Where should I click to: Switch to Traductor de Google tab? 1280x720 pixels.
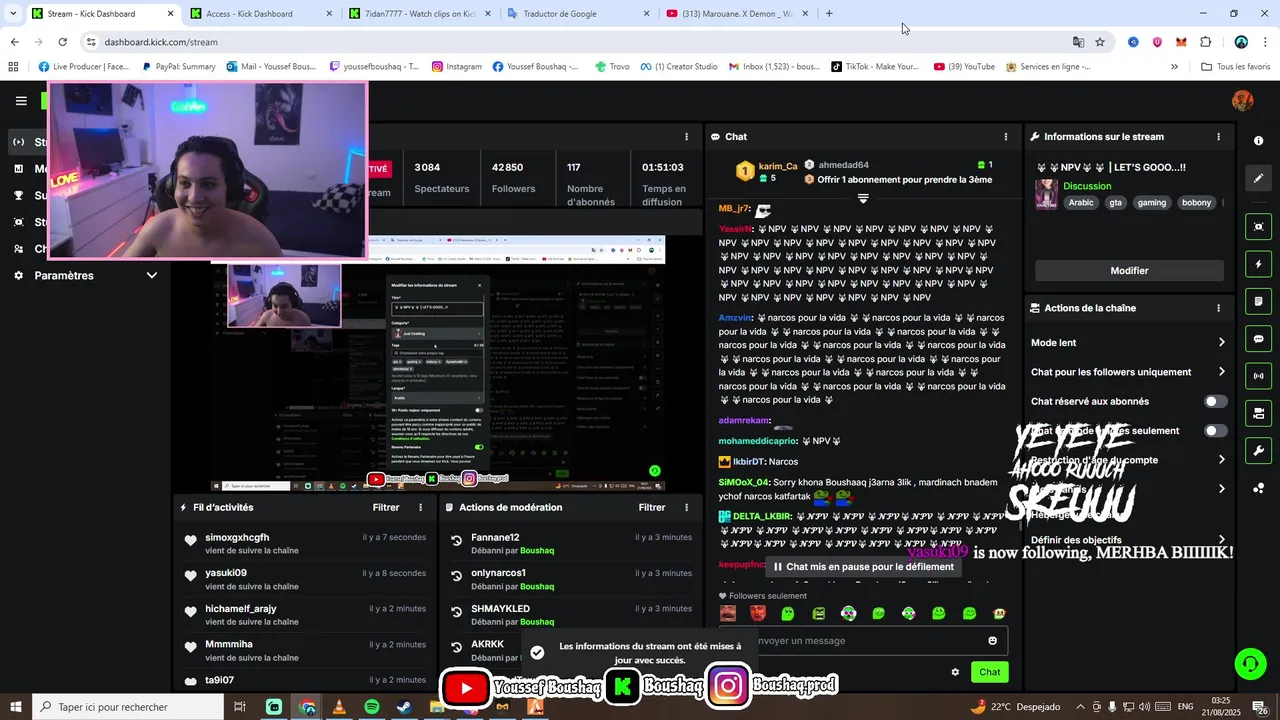click(x=575, y=14)
